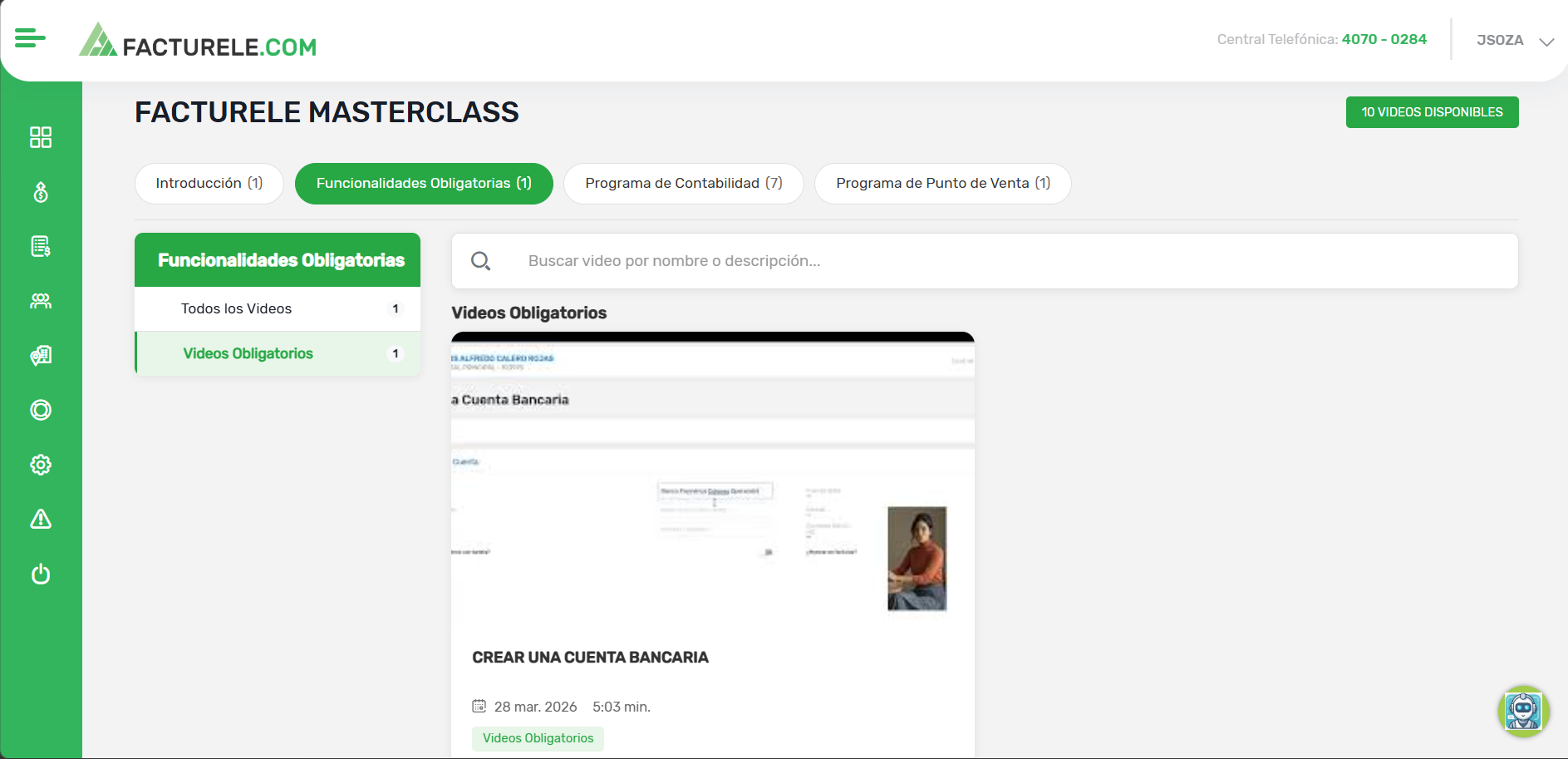This screenshot has width=1568, height=759.
Task: Open the invoice document icon in sidebar
Action: tap(41, 246)
